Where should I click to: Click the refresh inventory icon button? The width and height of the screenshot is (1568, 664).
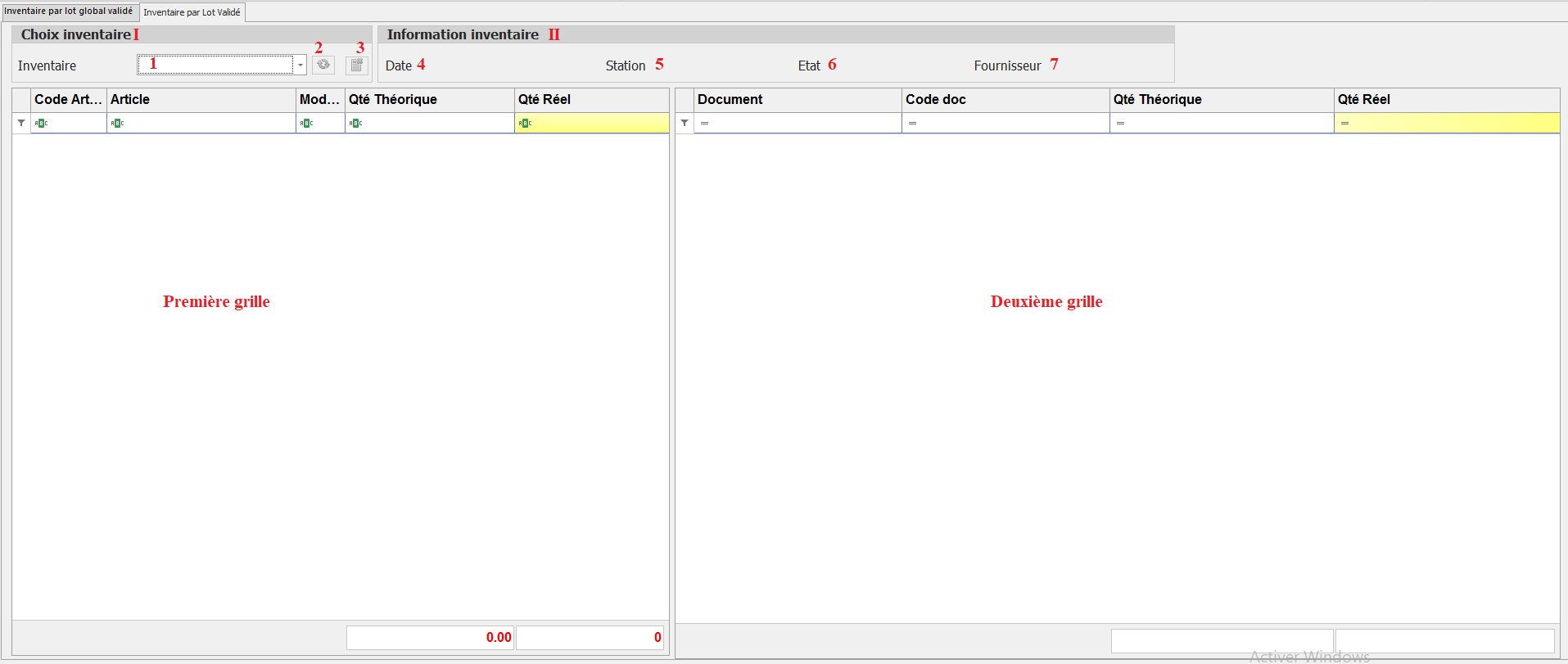[x=323, y=65]
